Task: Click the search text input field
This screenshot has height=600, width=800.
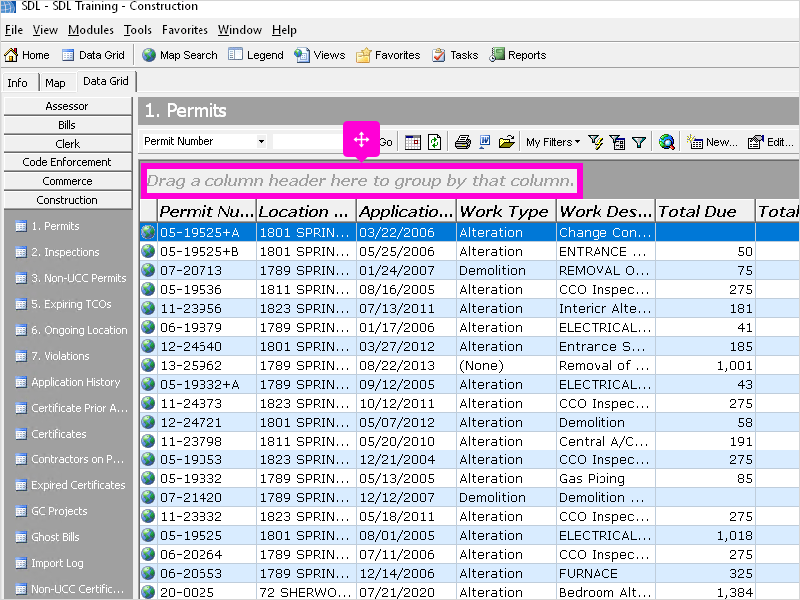Action: [309, 141]
